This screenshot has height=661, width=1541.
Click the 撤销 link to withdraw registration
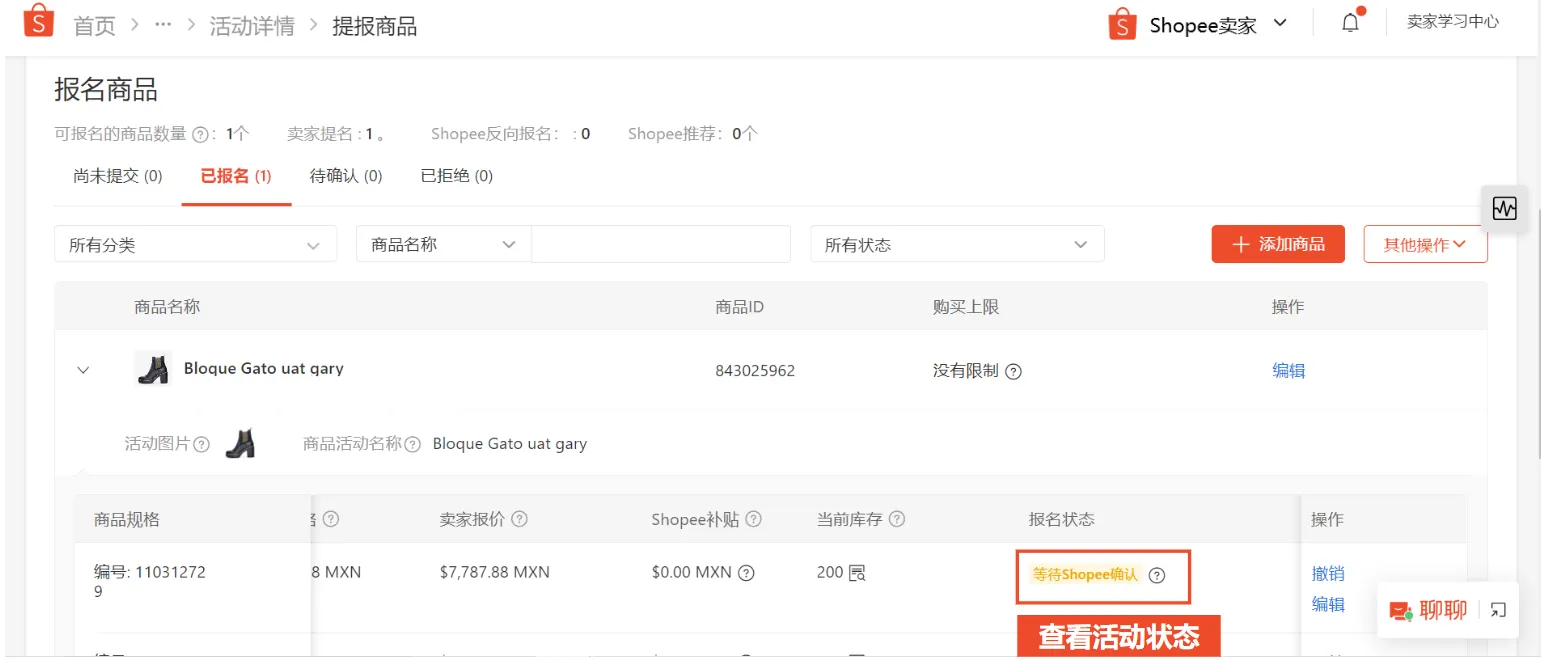click(1328, 572)
